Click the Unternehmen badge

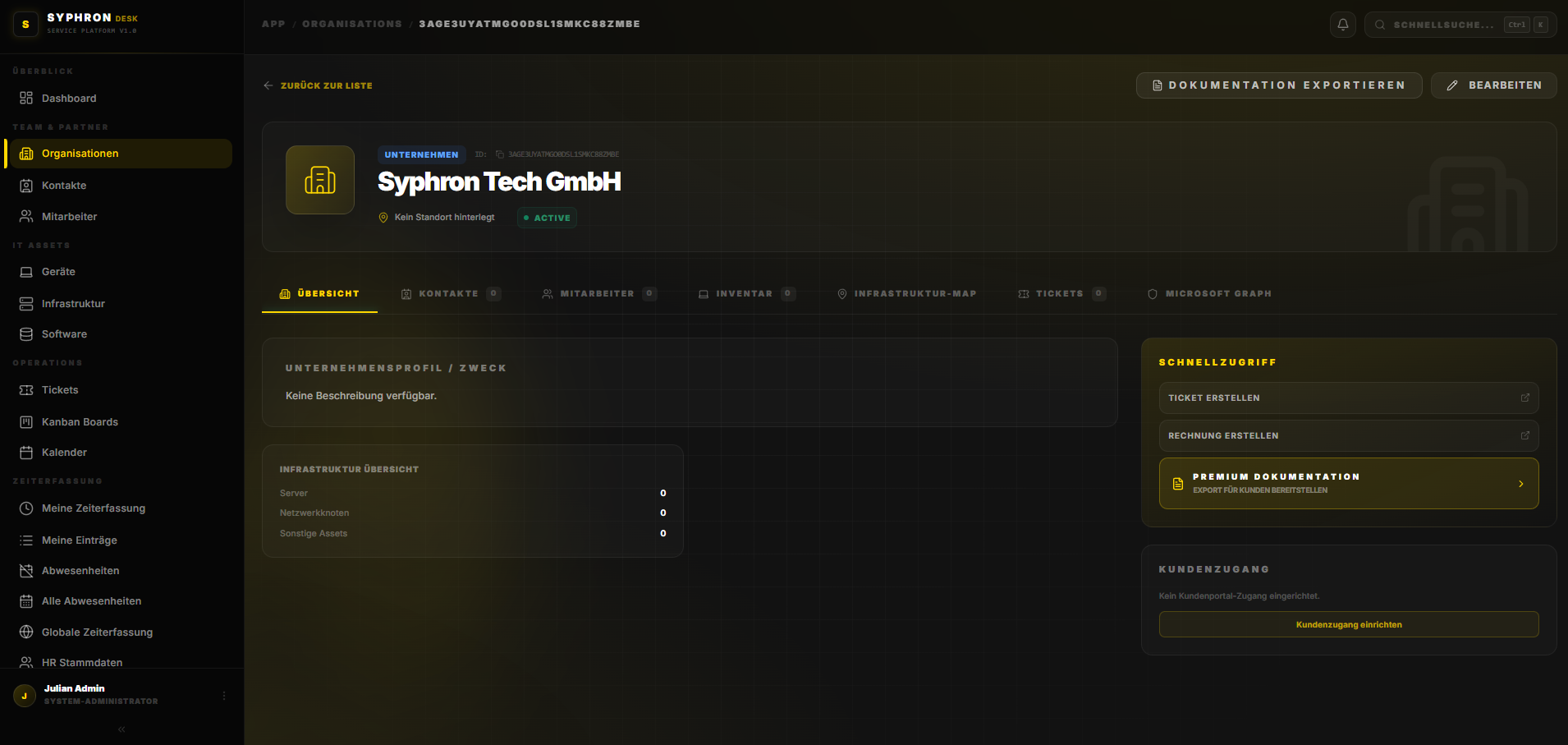click(422, 154)
